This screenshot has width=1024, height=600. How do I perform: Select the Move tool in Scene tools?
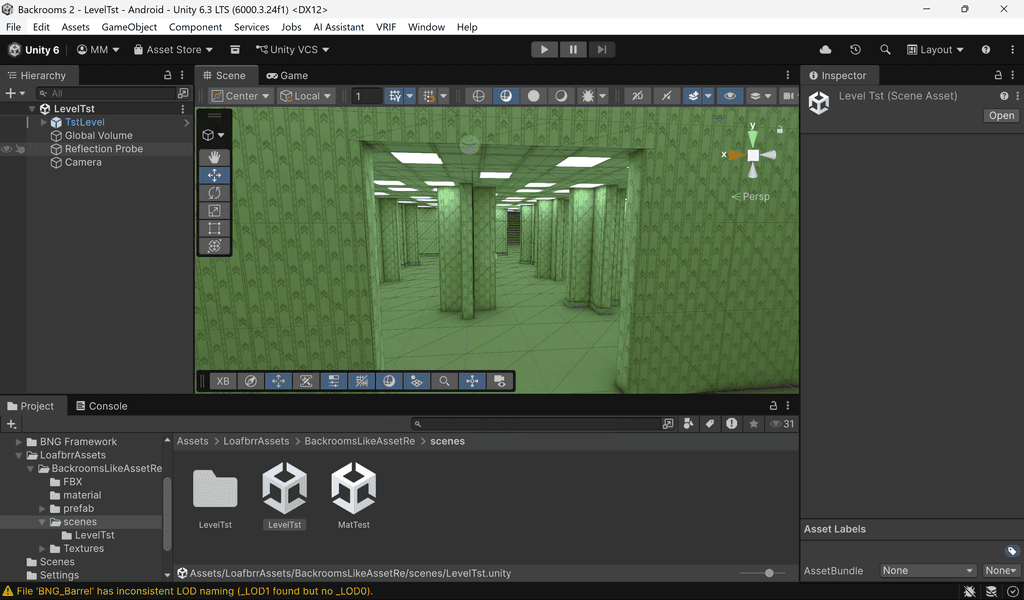pos(214,175)
